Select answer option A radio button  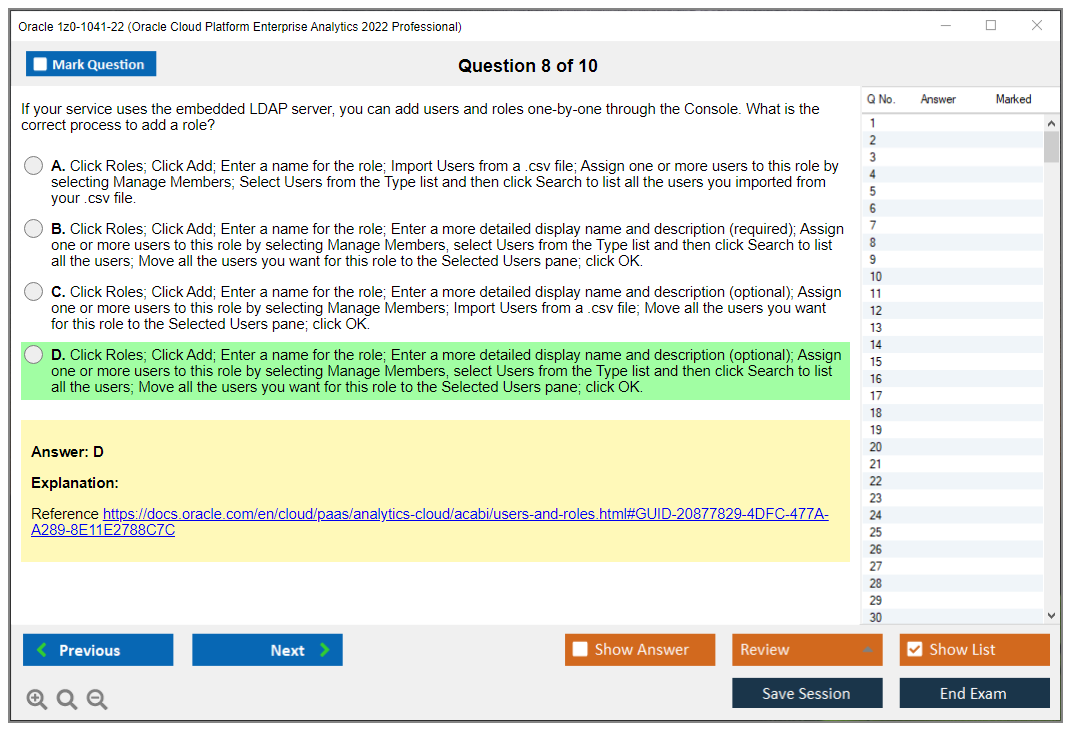point(34,166)
